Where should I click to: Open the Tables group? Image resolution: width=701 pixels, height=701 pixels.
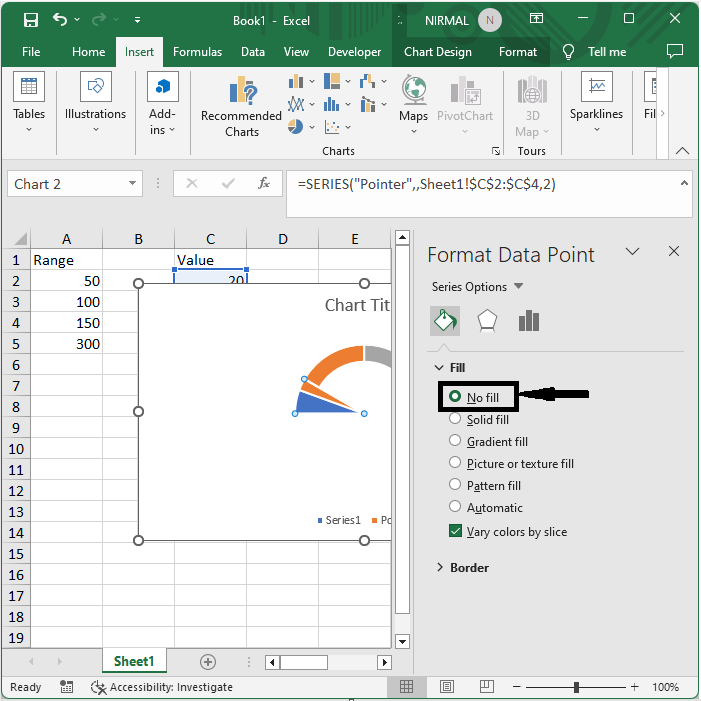[x=29, y=103]
